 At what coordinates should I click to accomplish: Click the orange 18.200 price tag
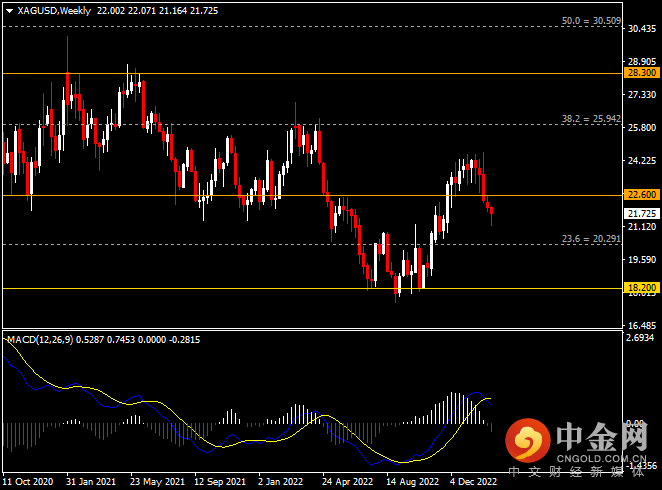(640, 288)
